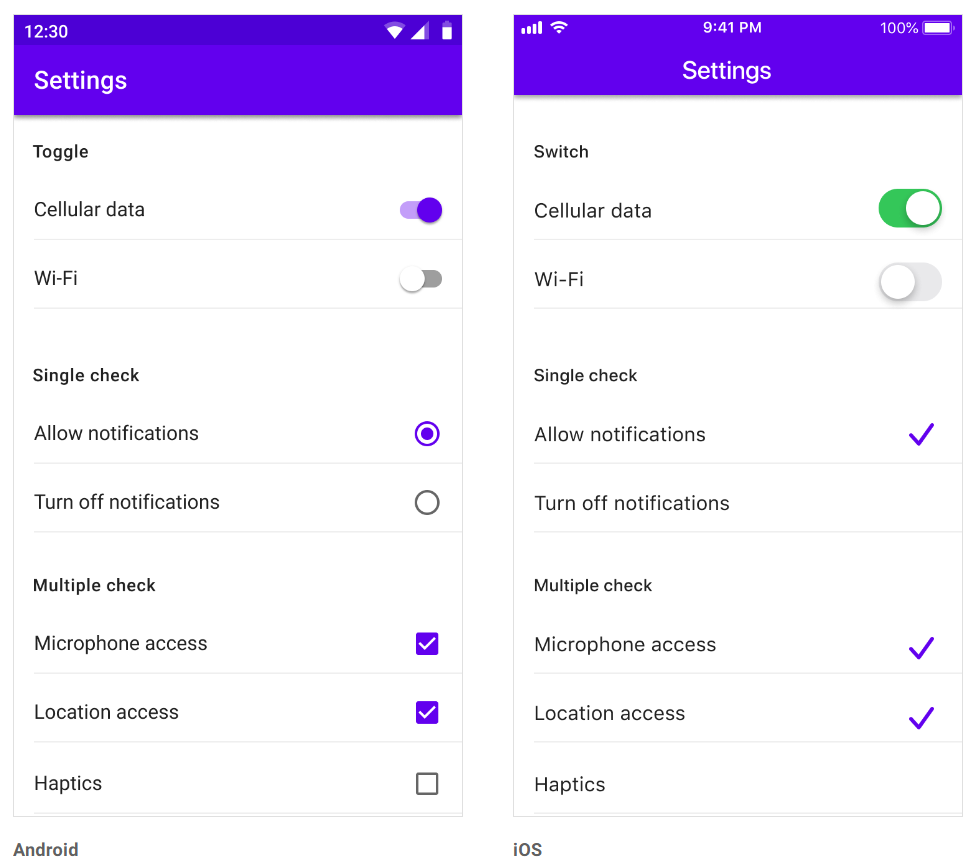Viewport: 976px width, 868px height.
Task: Disable the iOS Cellular data switch
Action: click(910, 209)
